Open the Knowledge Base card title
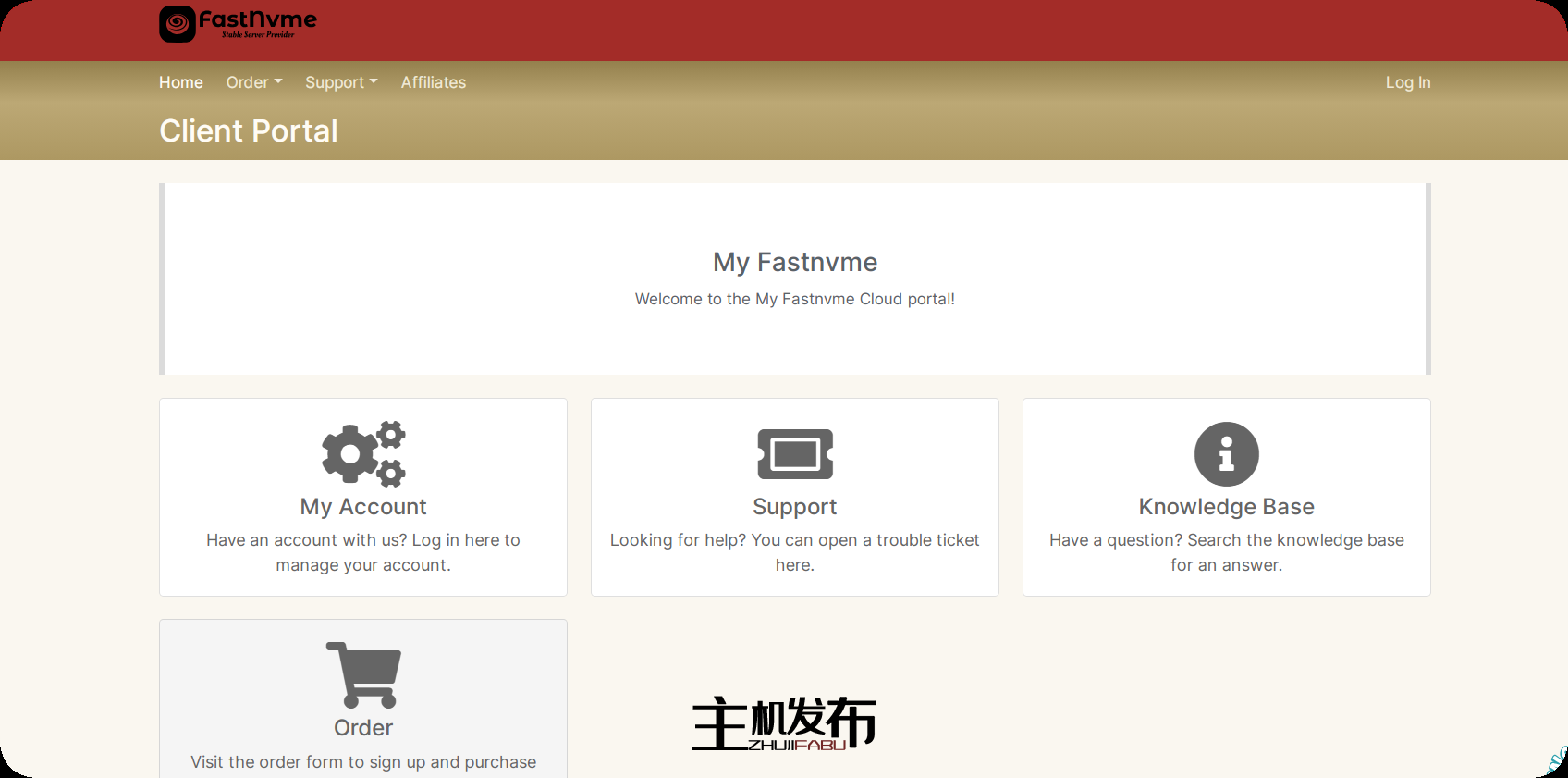The width and height of the screenshot is (1568, 778). point(1226,507)
